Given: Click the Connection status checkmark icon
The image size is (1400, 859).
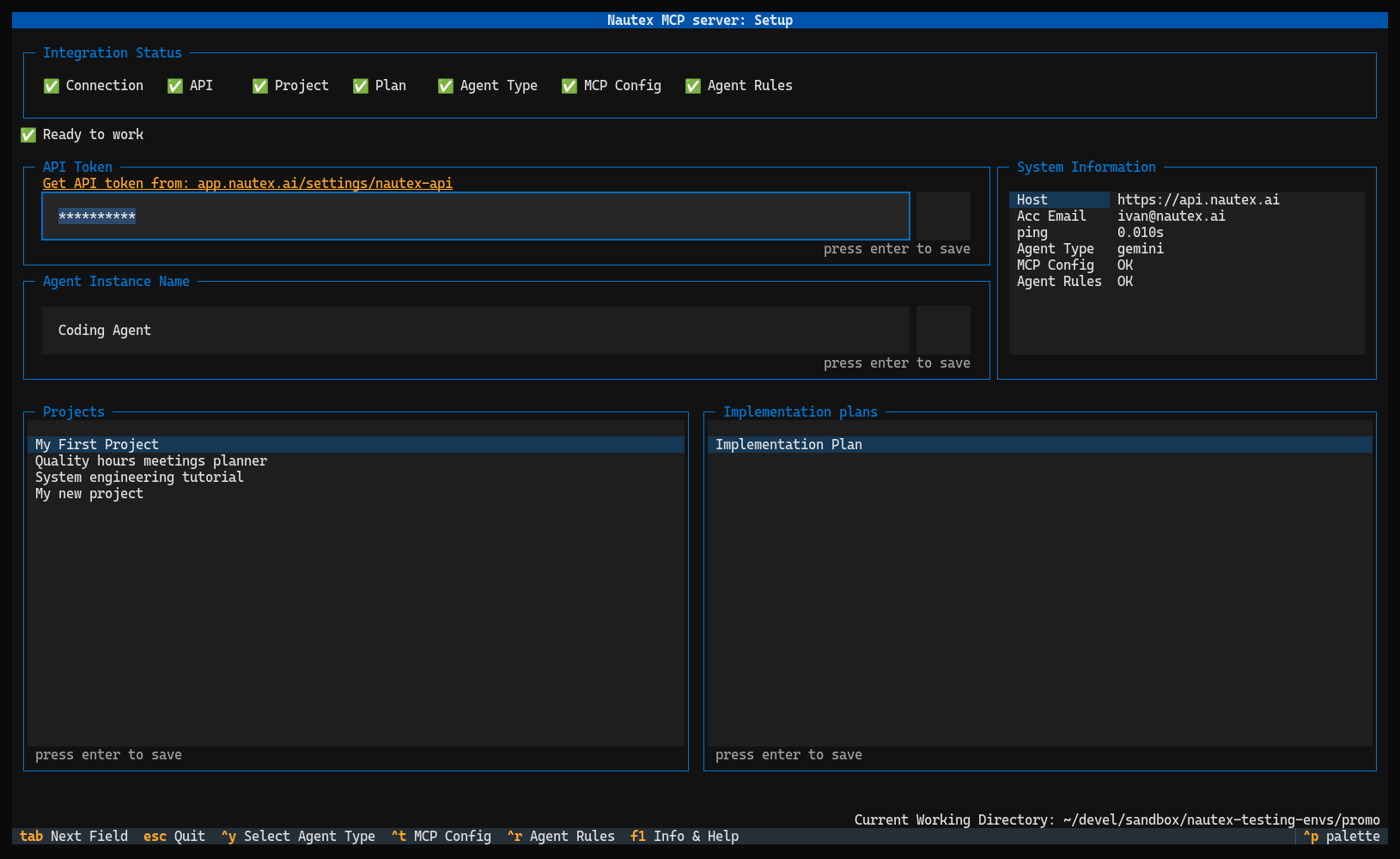Looking at the screenshot, I should click(x=52, y=85).
